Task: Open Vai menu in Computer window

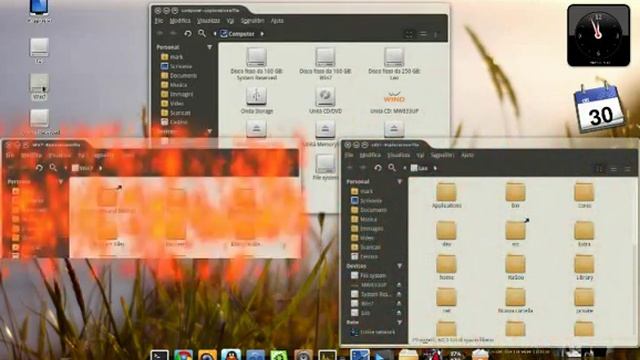Action: (x=230, y=20)
